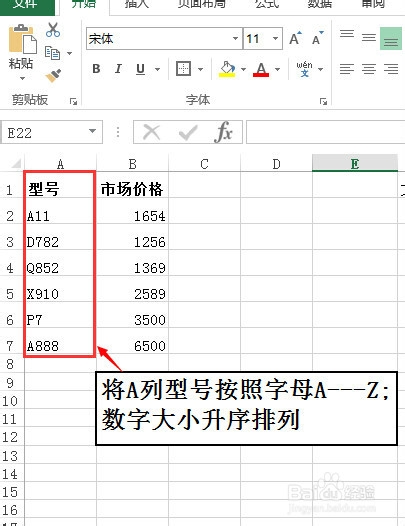The height and width of the screenshot is (526, 405).
Task: Open the font name dropdown 宋体
Action: pyautogui.click(x=236, y=38)
